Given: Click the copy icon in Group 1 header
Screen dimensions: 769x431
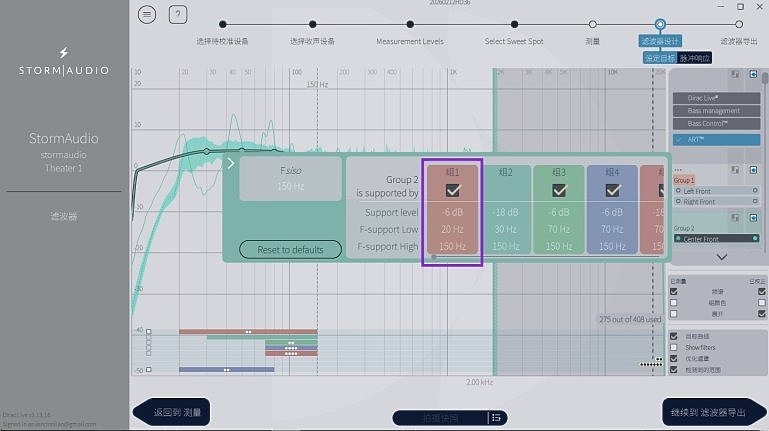Looking at the screenshot, I should pos(735,170).
